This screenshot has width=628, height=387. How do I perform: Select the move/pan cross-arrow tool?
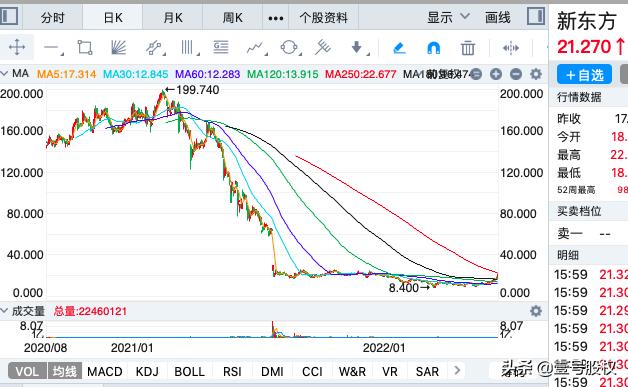[17, 48]
